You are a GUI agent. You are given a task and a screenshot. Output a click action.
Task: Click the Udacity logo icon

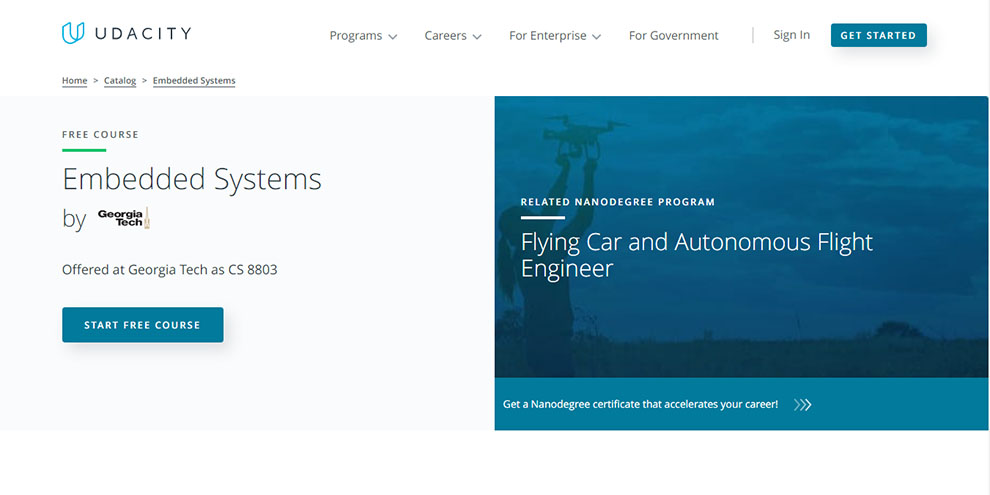click(x=73, y=33)
